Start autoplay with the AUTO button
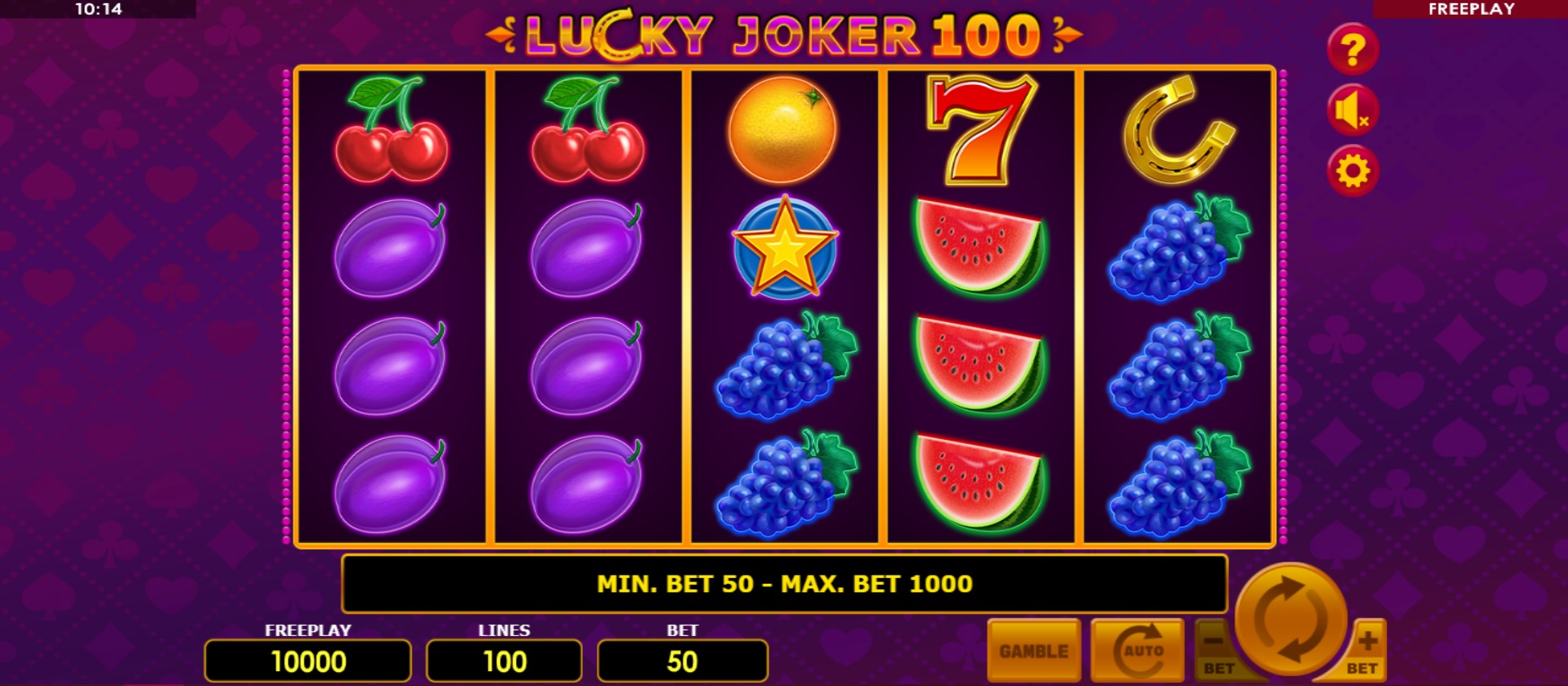Viewport: 1568px width, 686px height. [1137, 651]
